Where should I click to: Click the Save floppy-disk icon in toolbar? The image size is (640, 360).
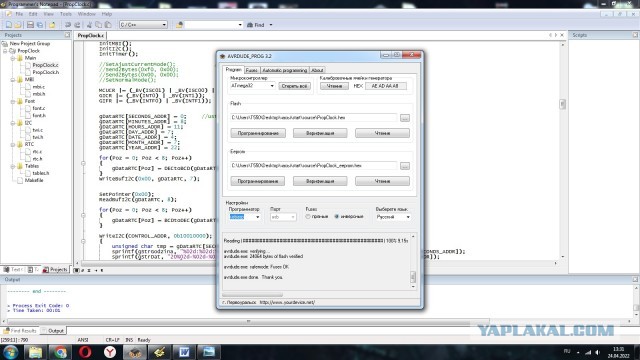pos(30,25)
